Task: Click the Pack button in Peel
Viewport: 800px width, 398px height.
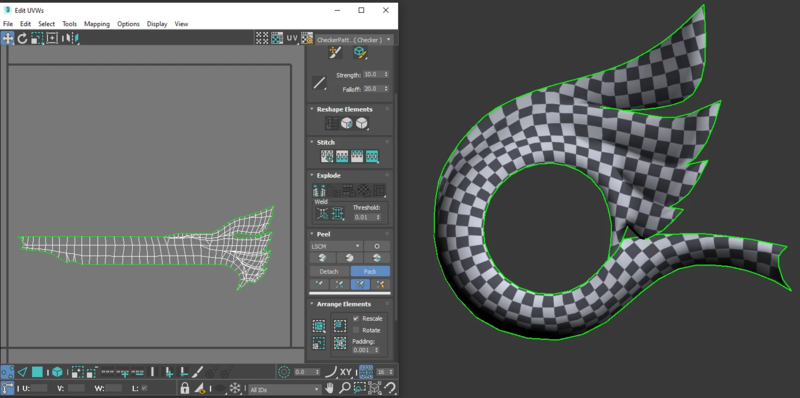Action: pyautogui.click(x=370, y=271)
